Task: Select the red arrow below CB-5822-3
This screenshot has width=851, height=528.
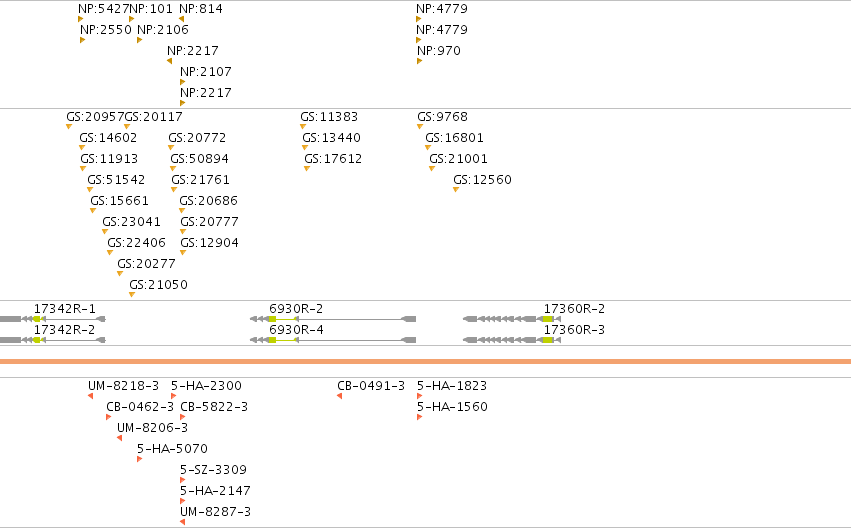Action: pos(182,417)
